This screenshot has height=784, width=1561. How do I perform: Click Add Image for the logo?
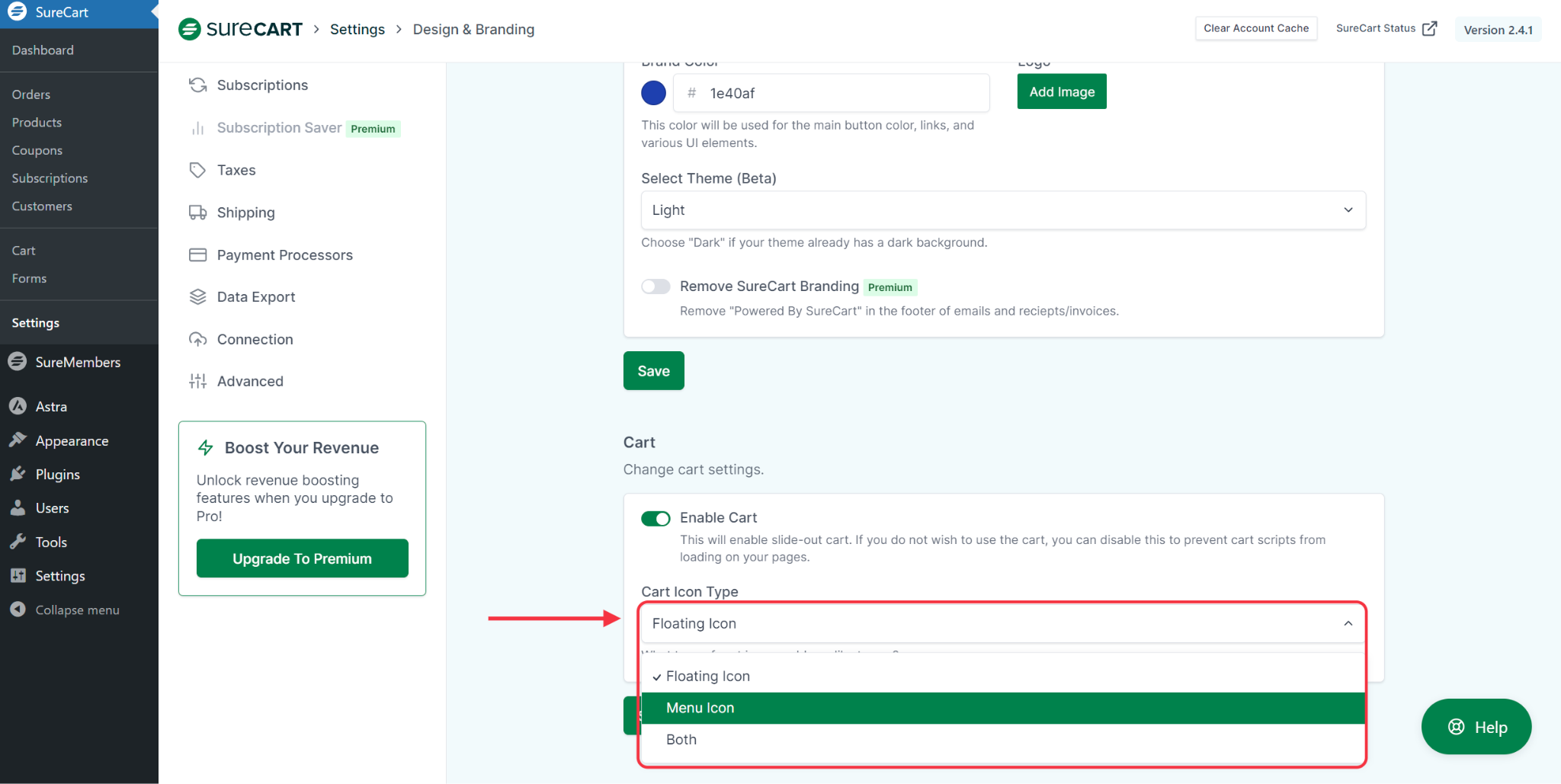(x=1062, y=91)
